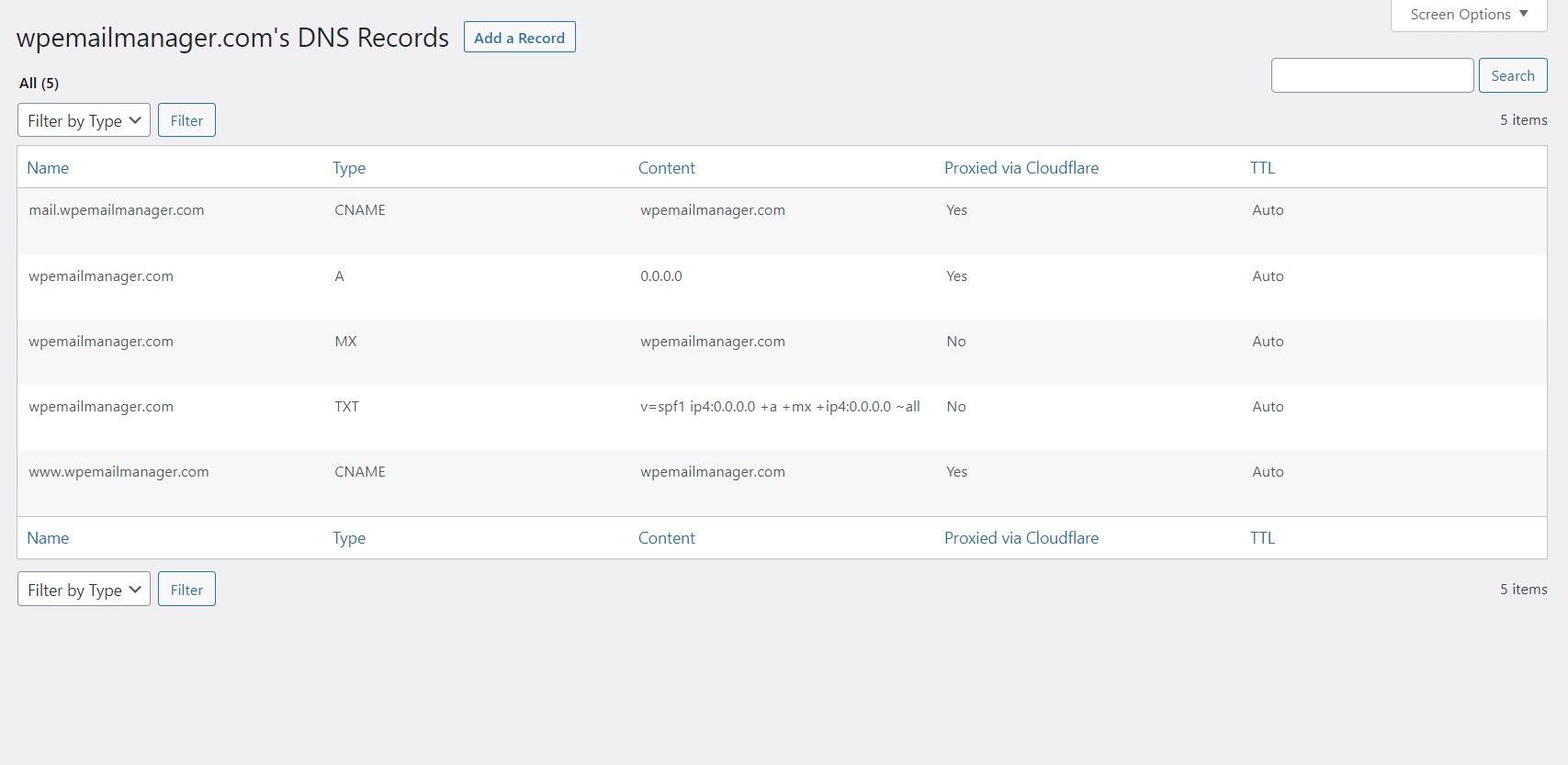
Task: Click No proxied value for TXT record
Action: (956, 407)
